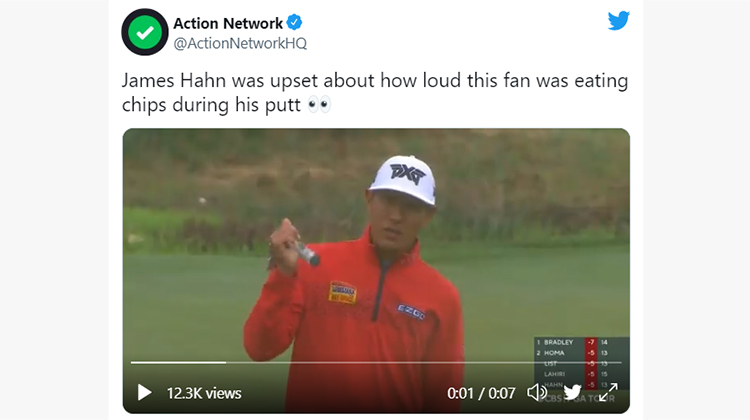Click the orange sponsor patch on the golfer's jacket
The width and height of the screenshot is (750, 420).
pyautogui.click(x=342, y=292)
